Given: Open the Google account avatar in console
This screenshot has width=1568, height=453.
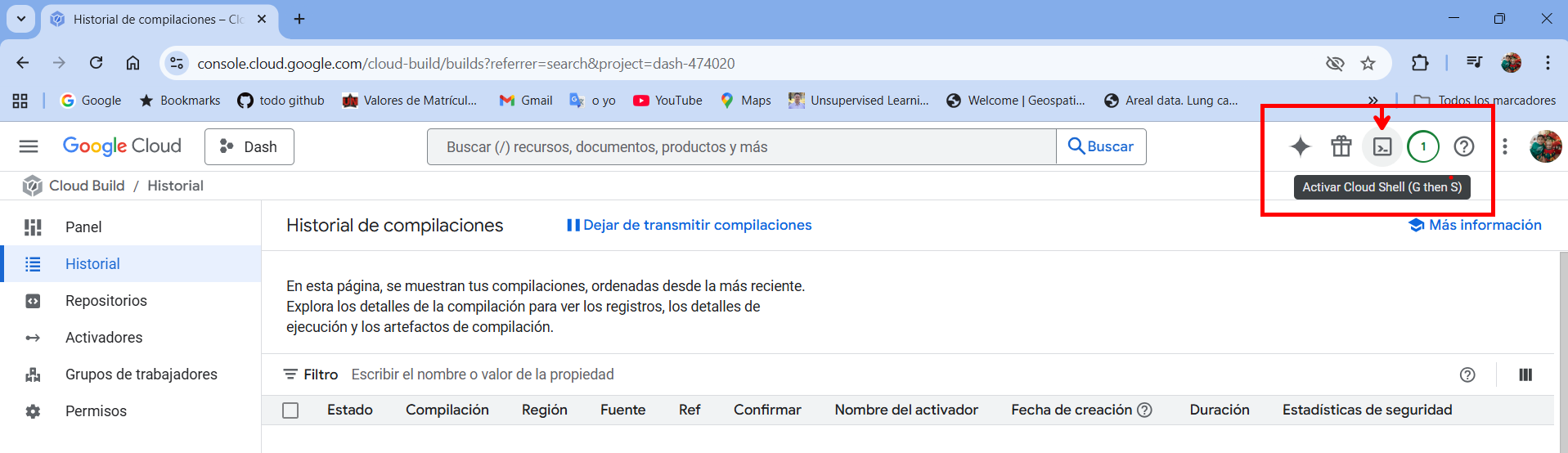Looking at the screenshot, I should click(x=1546, y=146).
